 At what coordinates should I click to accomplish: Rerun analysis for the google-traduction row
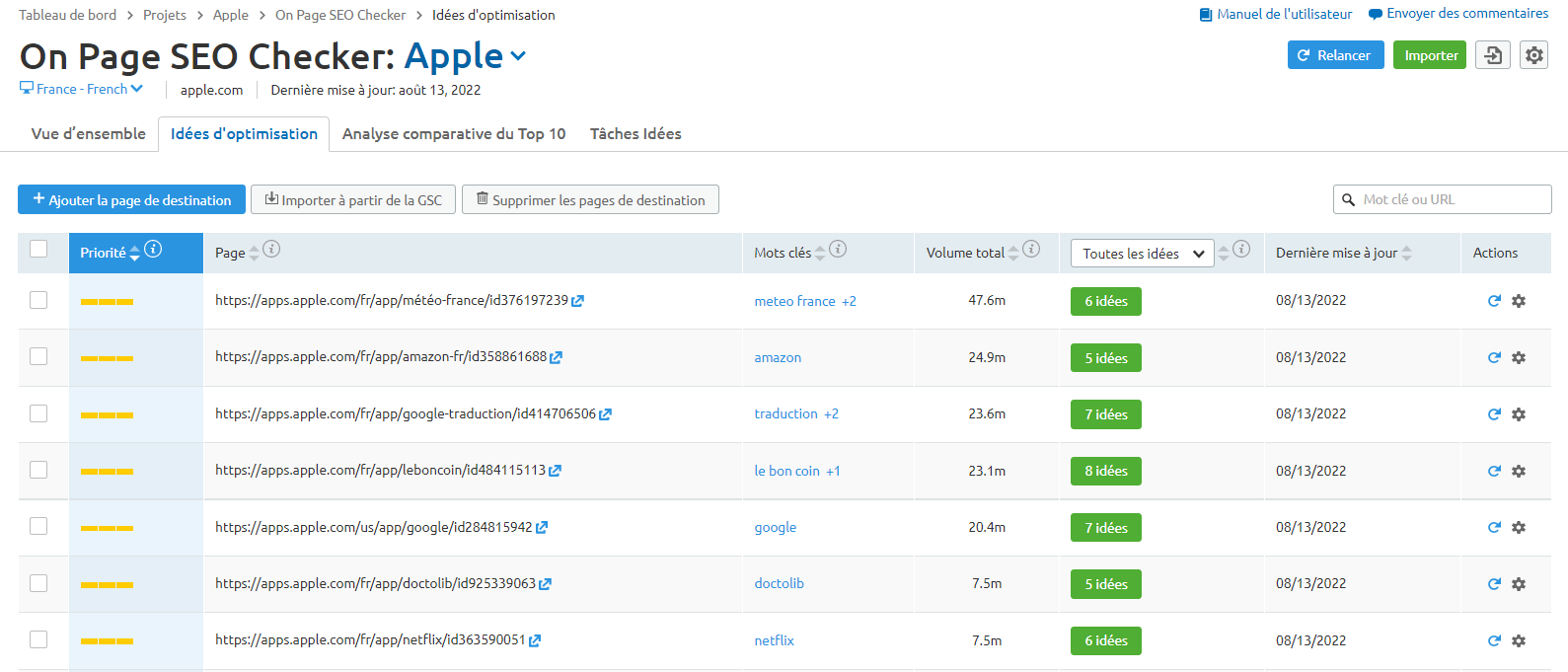pos(1494,414)
